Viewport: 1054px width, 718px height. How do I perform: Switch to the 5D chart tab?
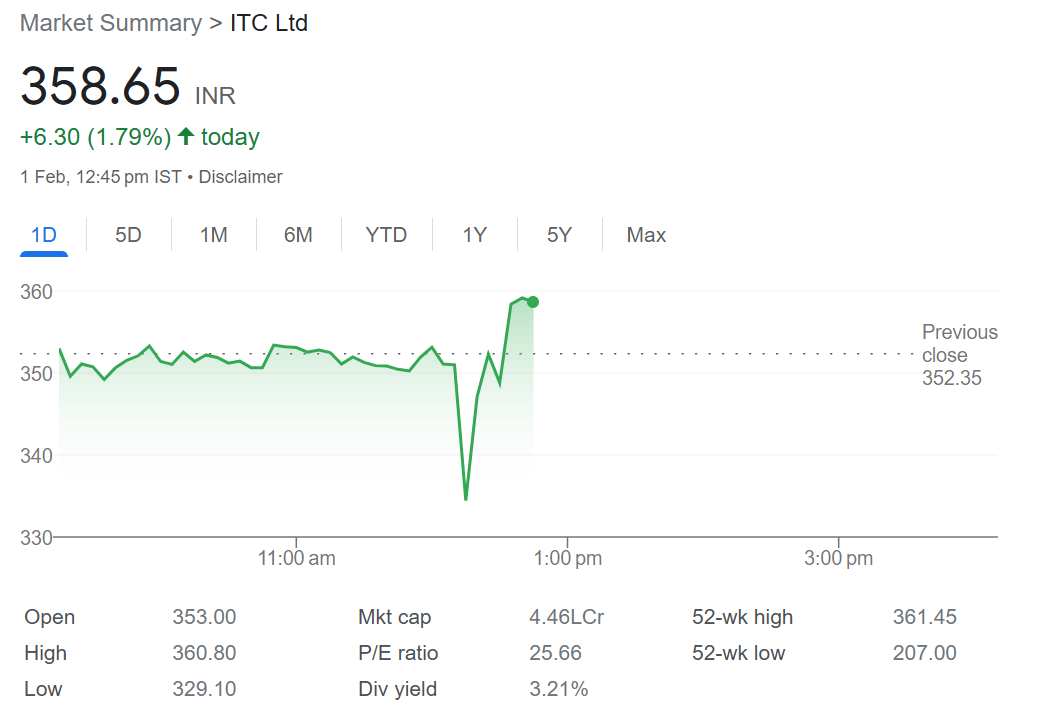point(128,235)
